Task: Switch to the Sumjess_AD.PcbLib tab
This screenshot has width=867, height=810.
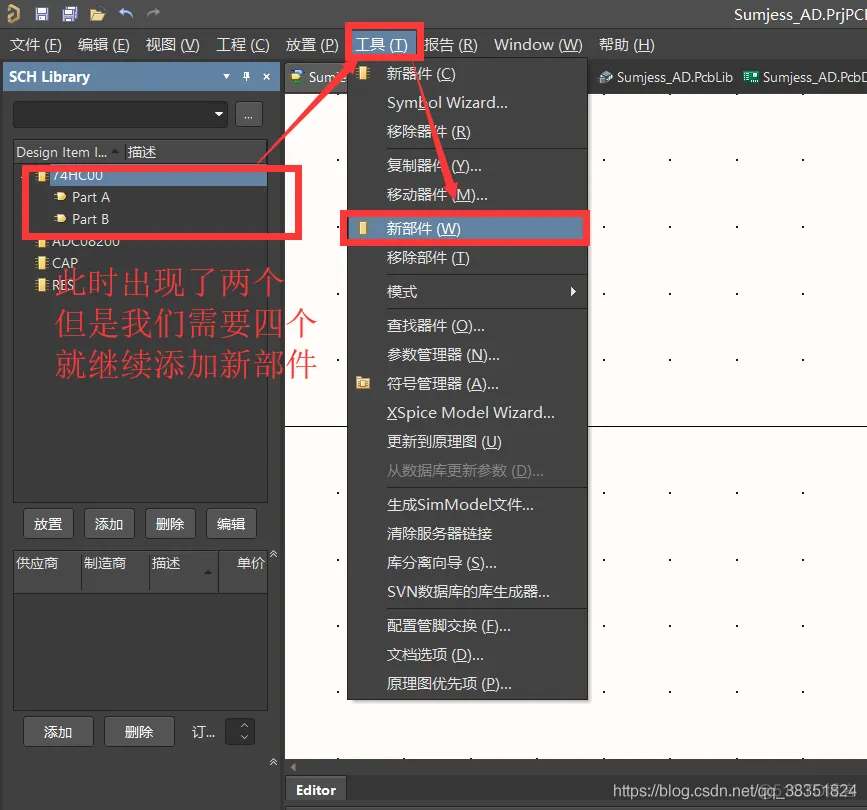Action: (x=666, y=77)
